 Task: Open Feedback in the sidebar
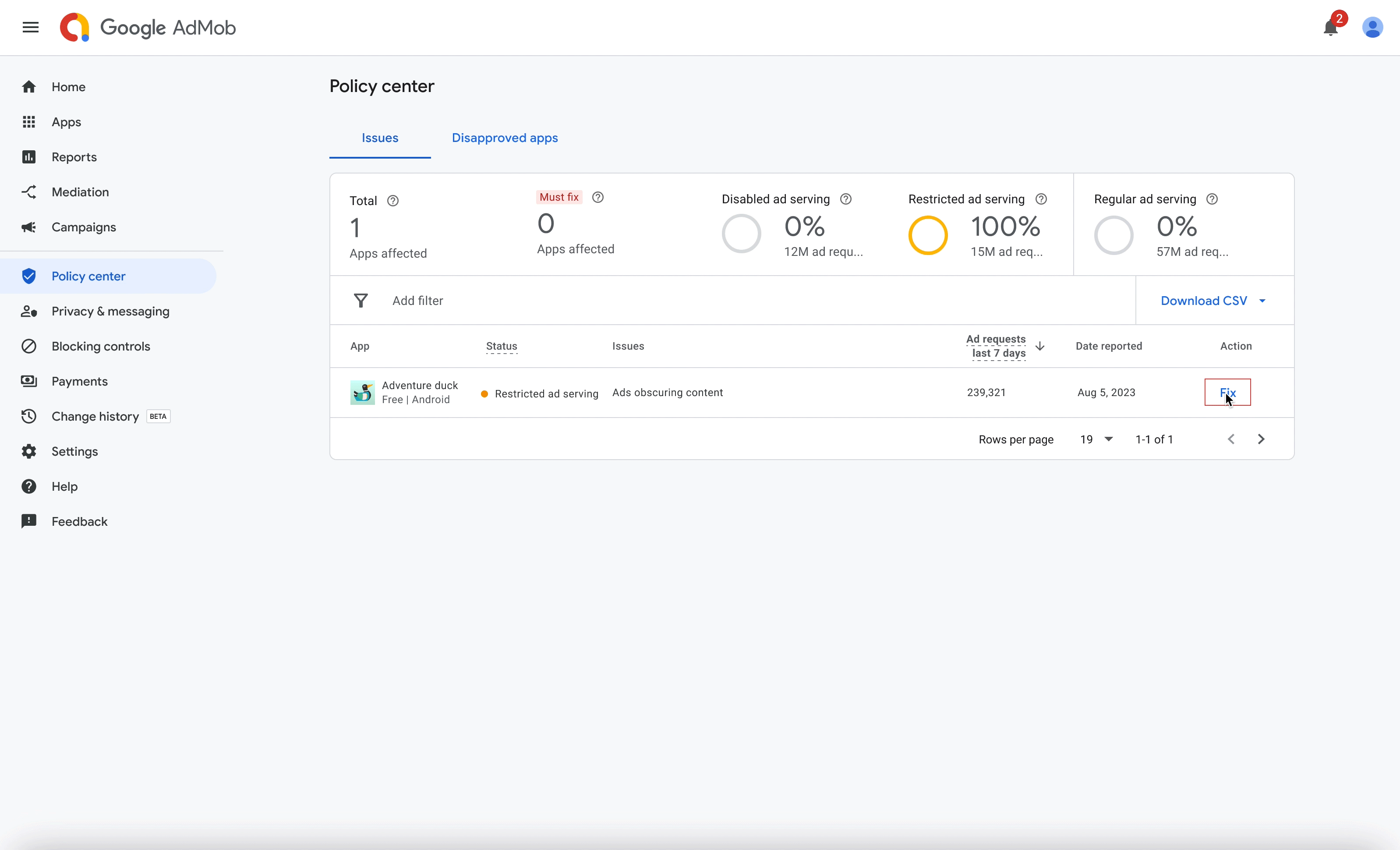coord(79,521)
